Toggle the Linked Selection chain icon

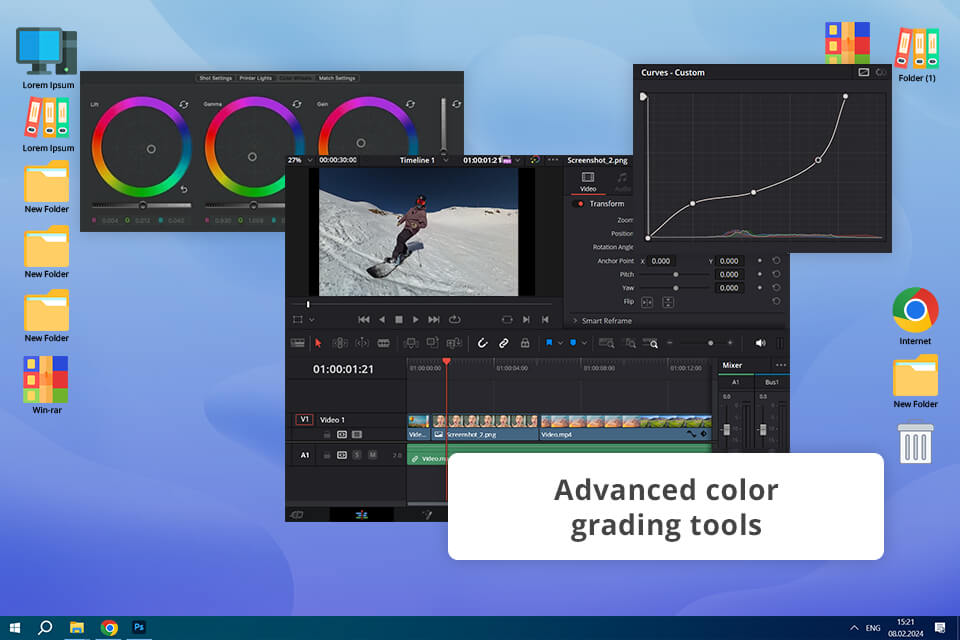point(504,343)
